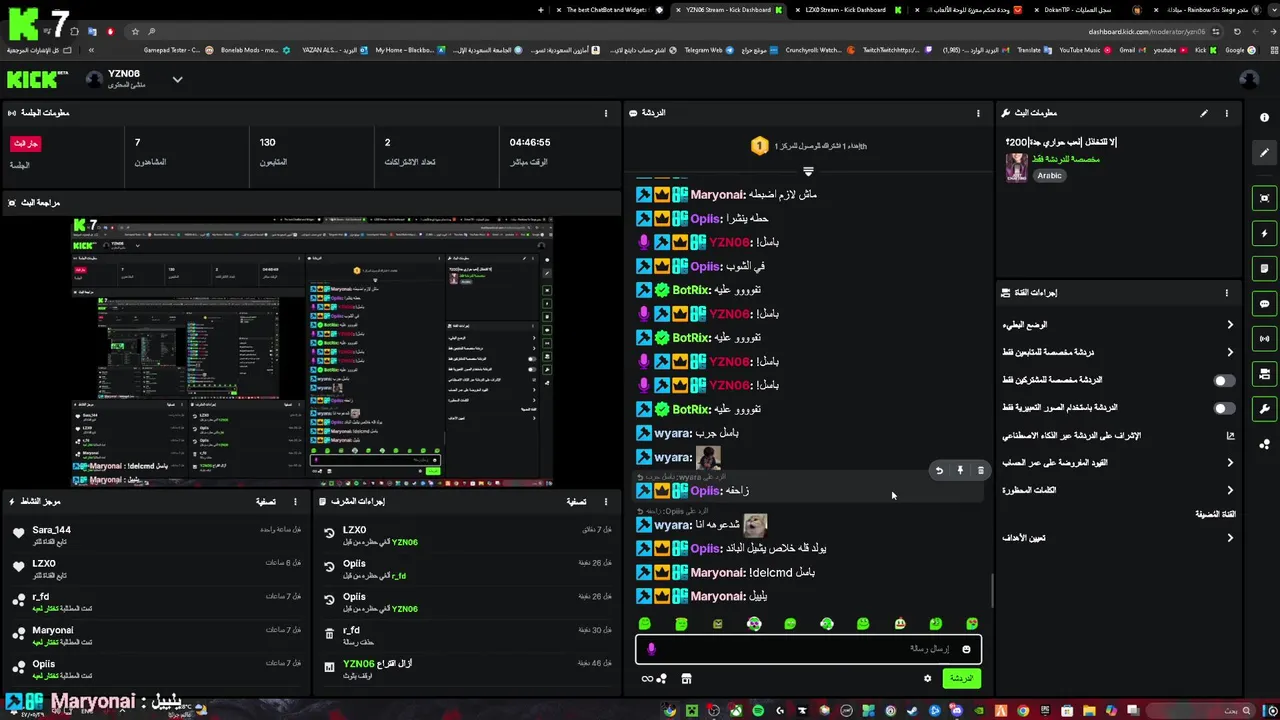Click inside the send message input field
1280x720 pixels.
click(808, 649)
